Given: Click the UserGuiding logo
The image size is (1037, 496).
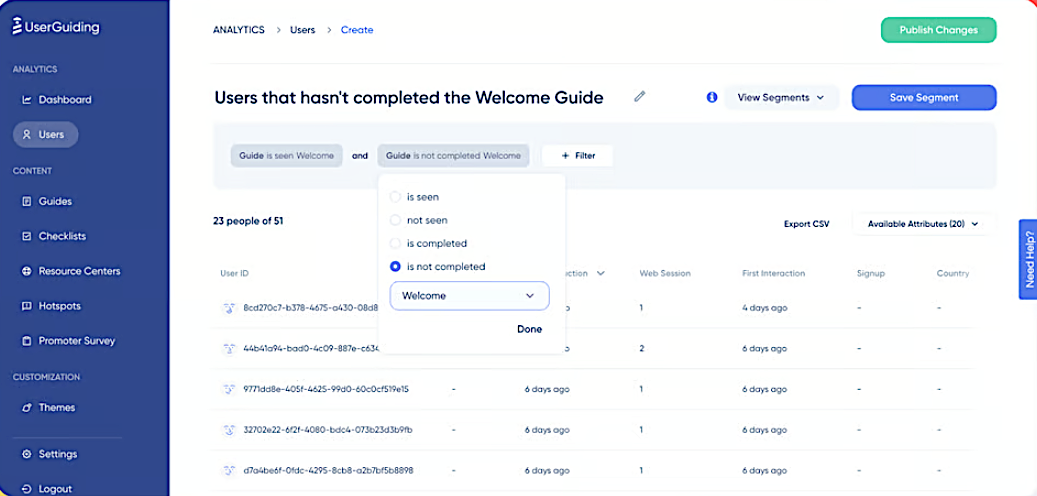Looking at the screenshot, I should point(56,27).
